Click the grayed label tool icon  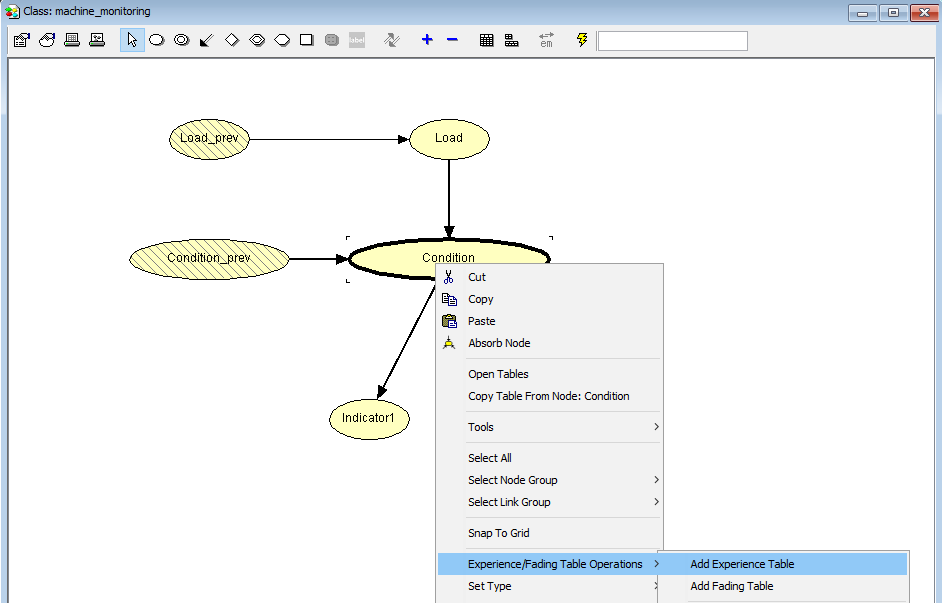point(357,40)
